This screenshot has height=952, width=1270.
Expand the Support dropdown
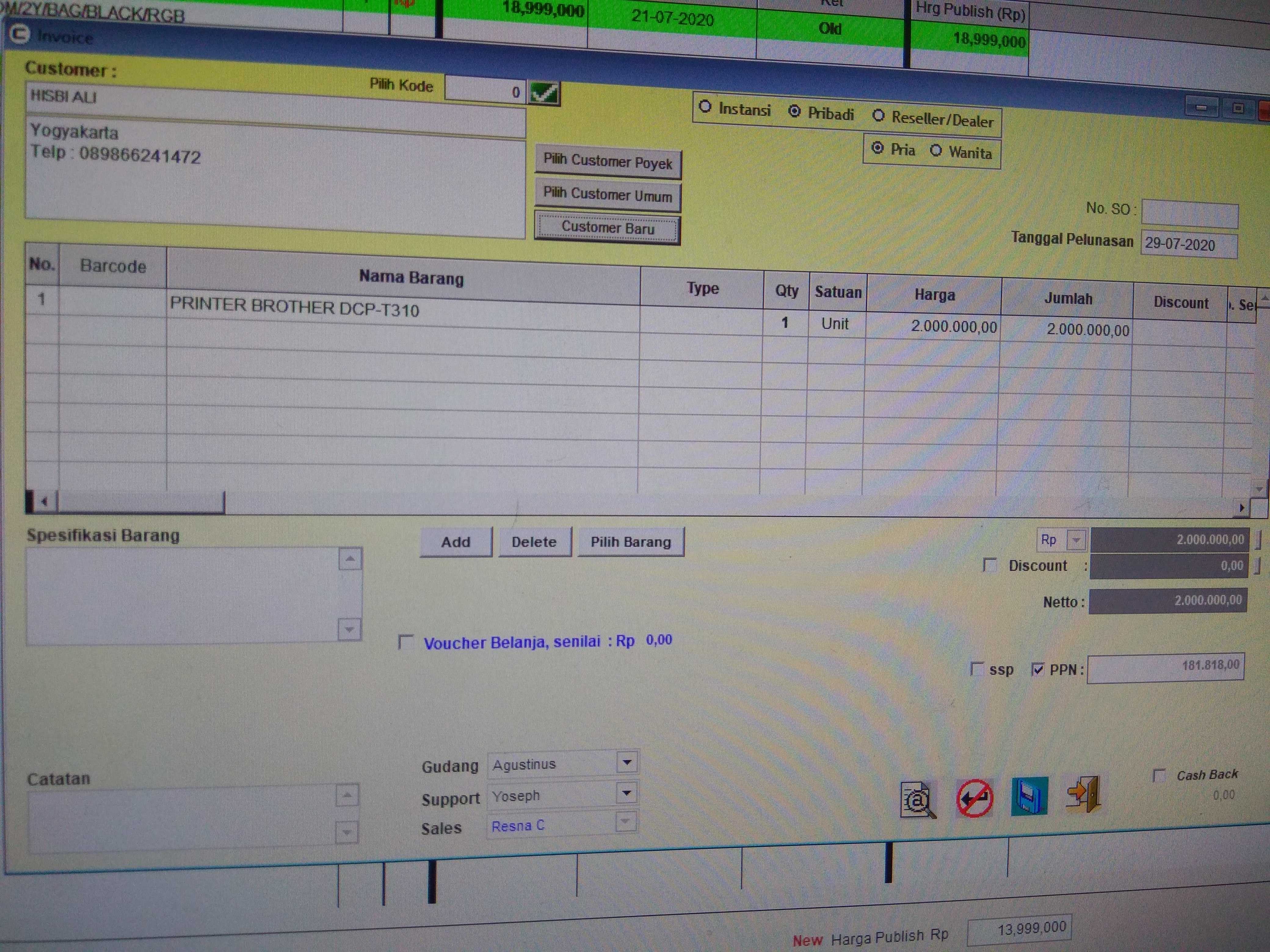[x=626, y=794]
